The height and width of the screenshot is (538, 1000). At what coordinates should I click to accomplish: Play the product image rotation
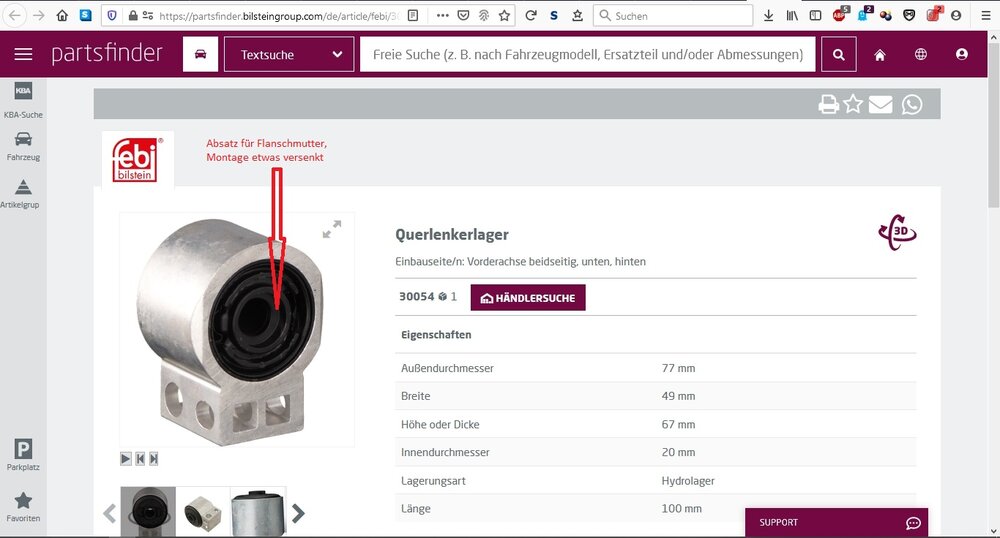pos(126,458)
